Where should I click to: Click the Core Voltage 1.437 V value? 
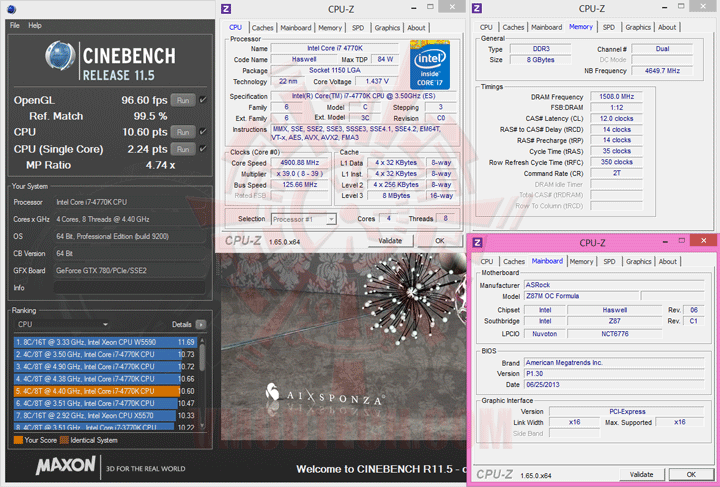tap(377, 81)
